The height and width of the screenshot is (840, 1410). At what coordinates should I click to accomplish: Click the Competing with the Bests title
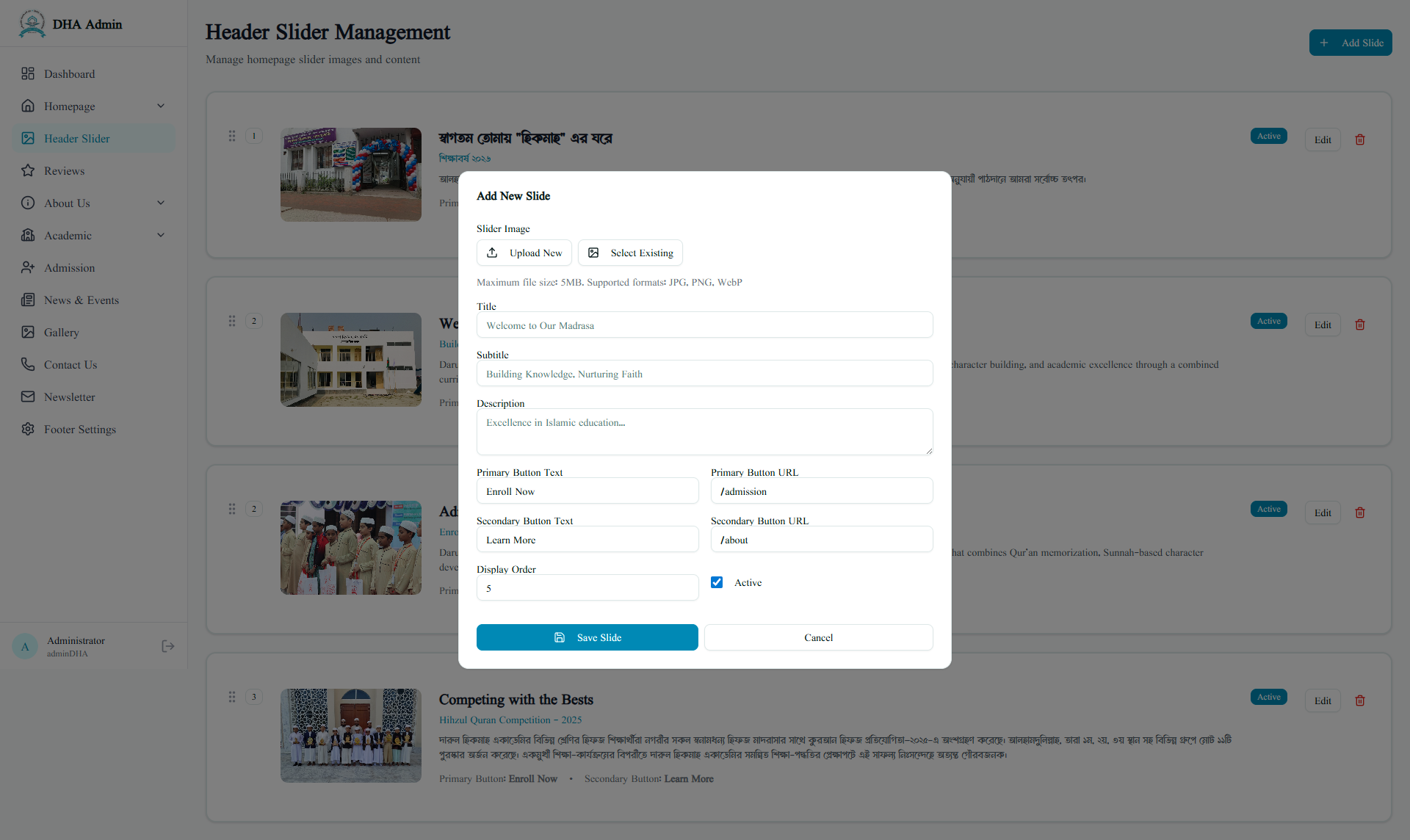click(x=516, y=700)
